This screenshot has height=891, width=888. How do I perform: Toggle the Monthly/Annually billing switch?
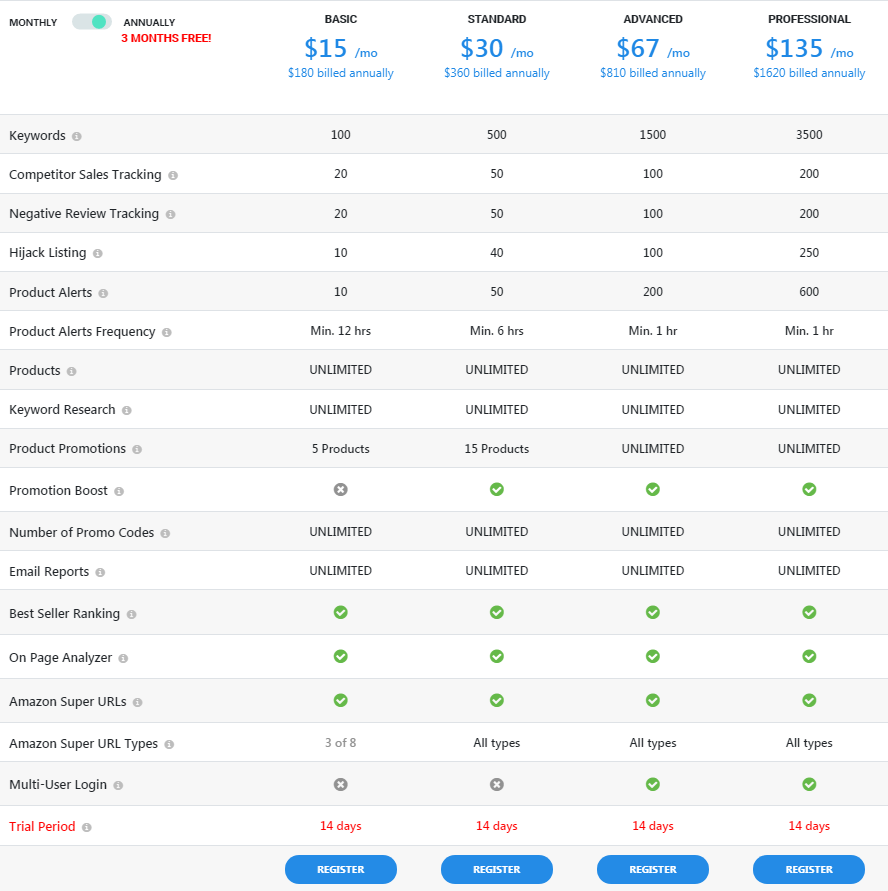point(91,22)
